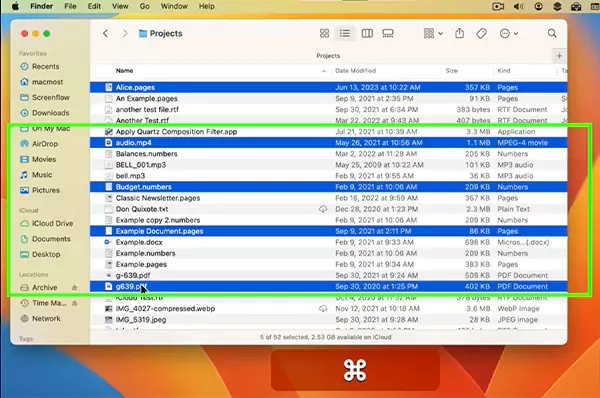Screen dimensions: 600x398
Task: Switch to list view in Finder toolbar
Action: (x=345, y=33)
